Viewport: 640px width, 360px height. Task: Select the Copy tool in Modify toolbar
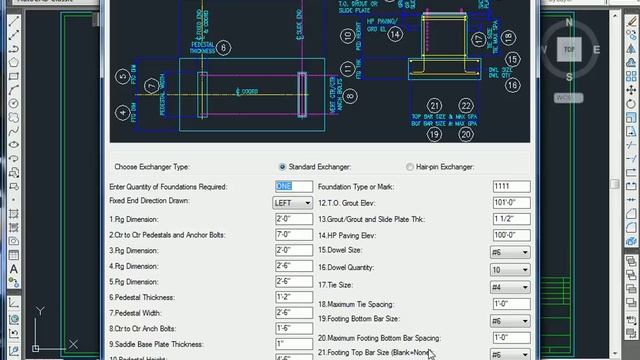click(x=631, y=35)
